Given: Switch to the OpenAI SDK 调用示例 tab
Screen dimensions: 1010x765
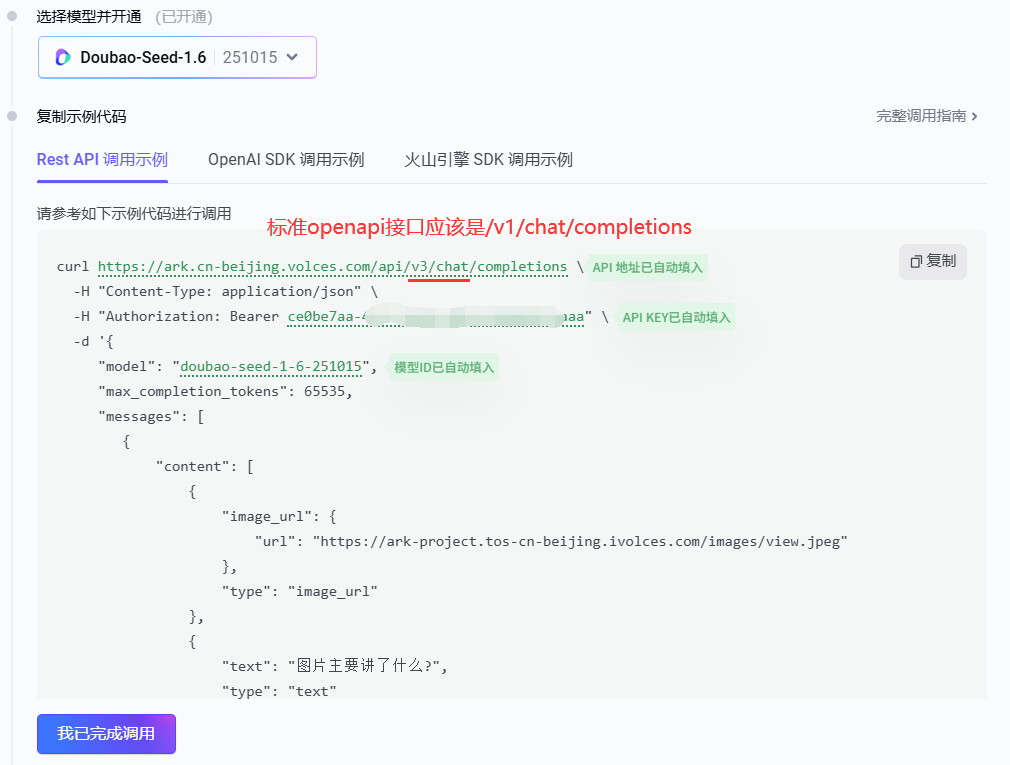Looking at the screenshot, I should tap(286, 160).
